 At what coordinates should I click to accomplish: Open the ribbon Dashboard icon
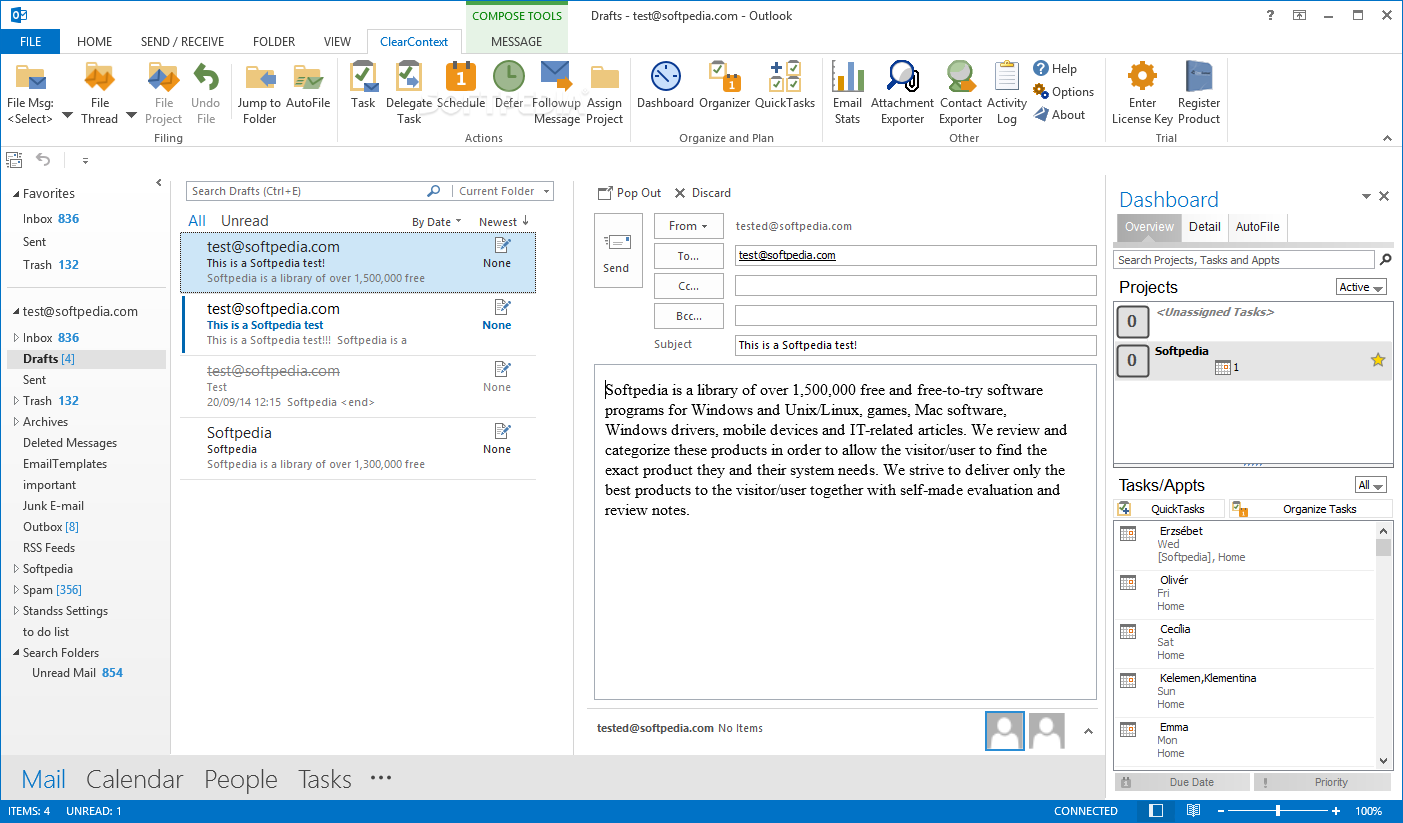click(665, 85)
